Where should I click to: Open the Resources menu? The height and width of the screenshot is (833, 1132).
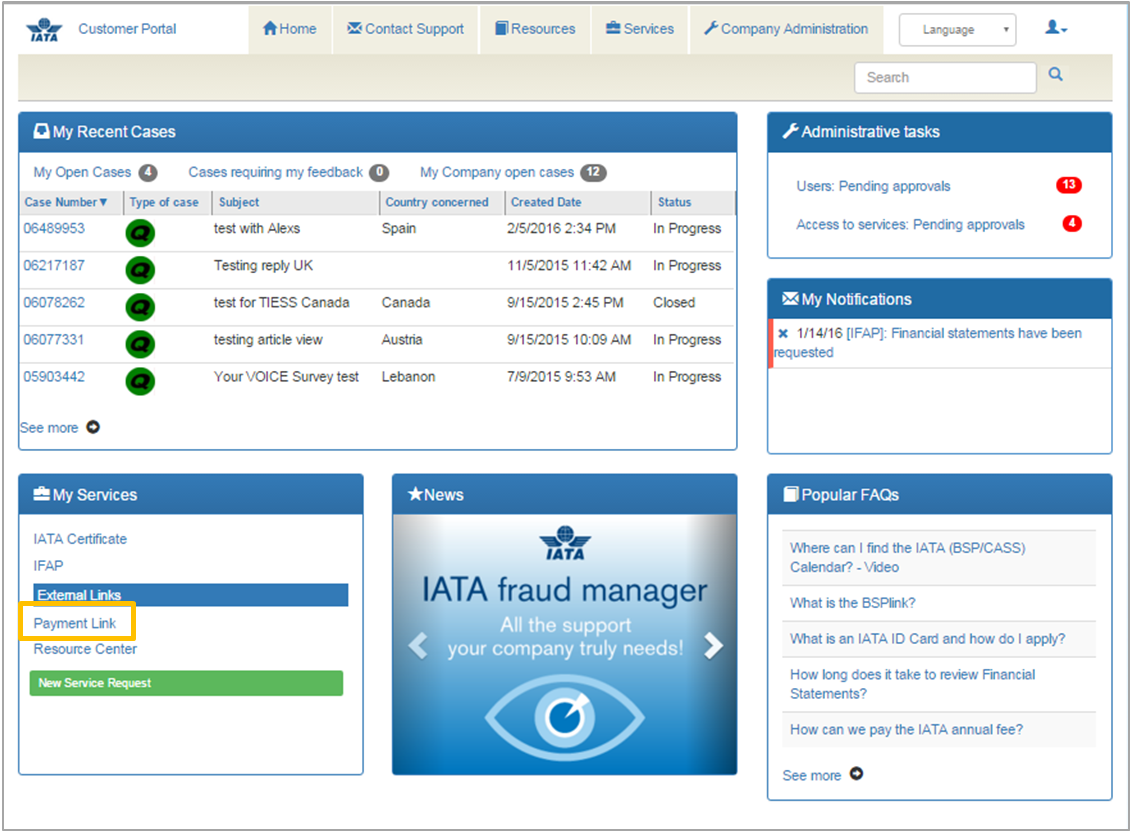(535, 29)
